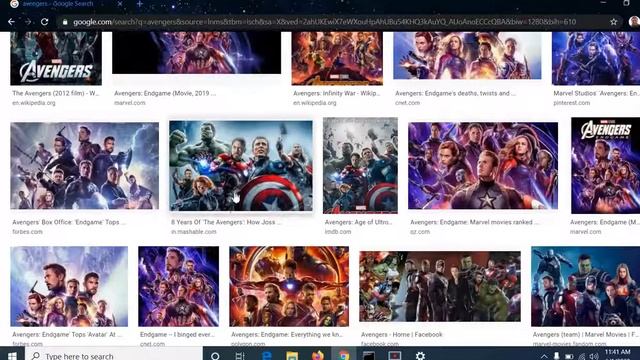Open the pinterest.com Marvel Studios' Avengers thumbnail
This screenshot has height=360, width=640.
[596, 58]
